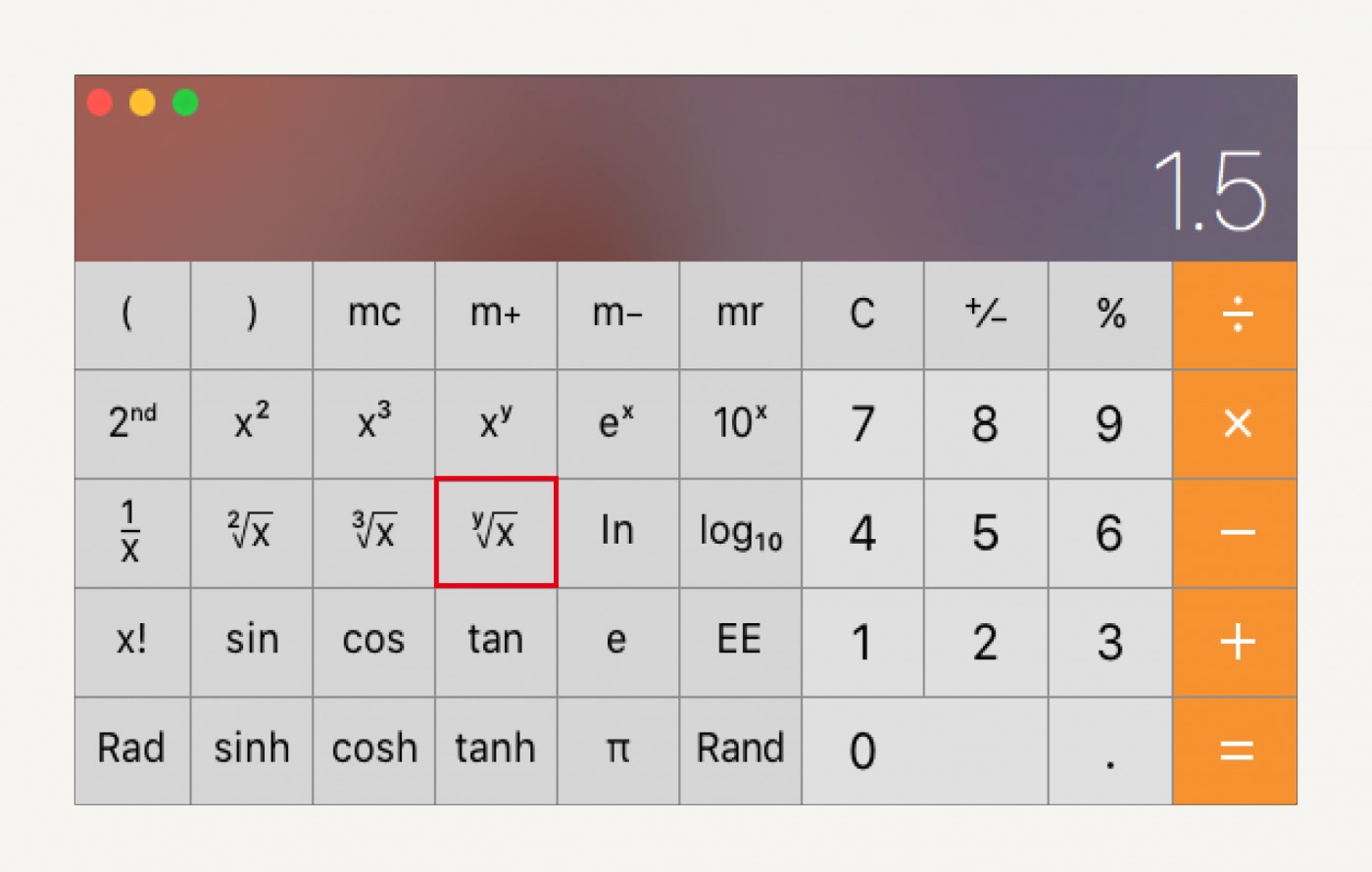The image size is (1372, 872).
Task: Click the reciprocal 1/x key
Action: coord(132,533)
